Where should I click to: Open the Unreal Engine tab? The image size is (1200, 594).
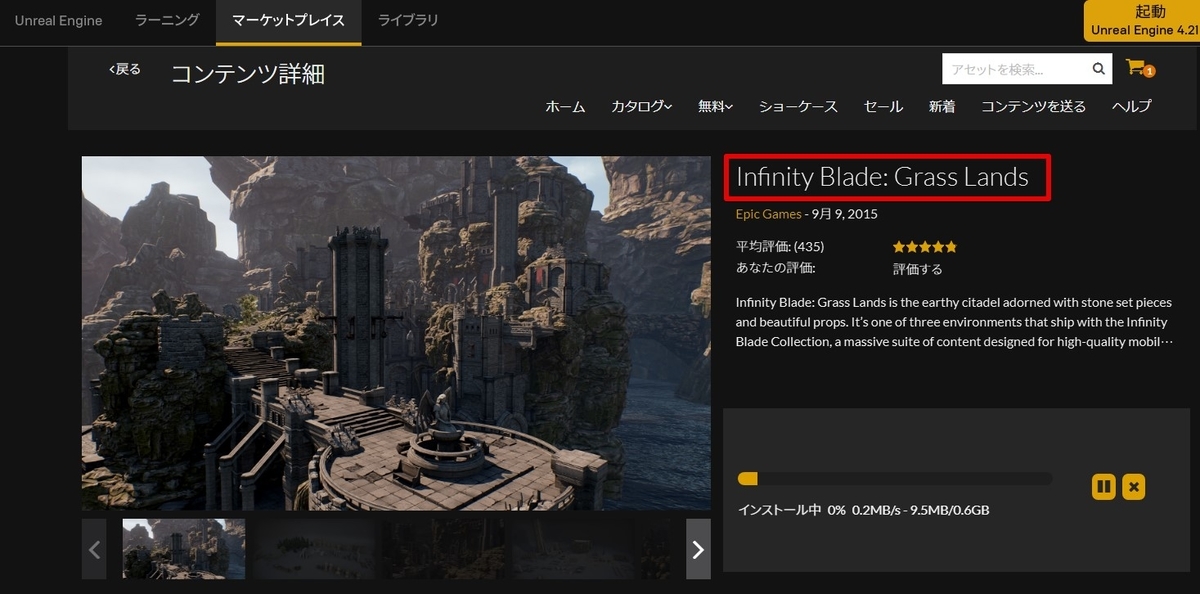58,21
